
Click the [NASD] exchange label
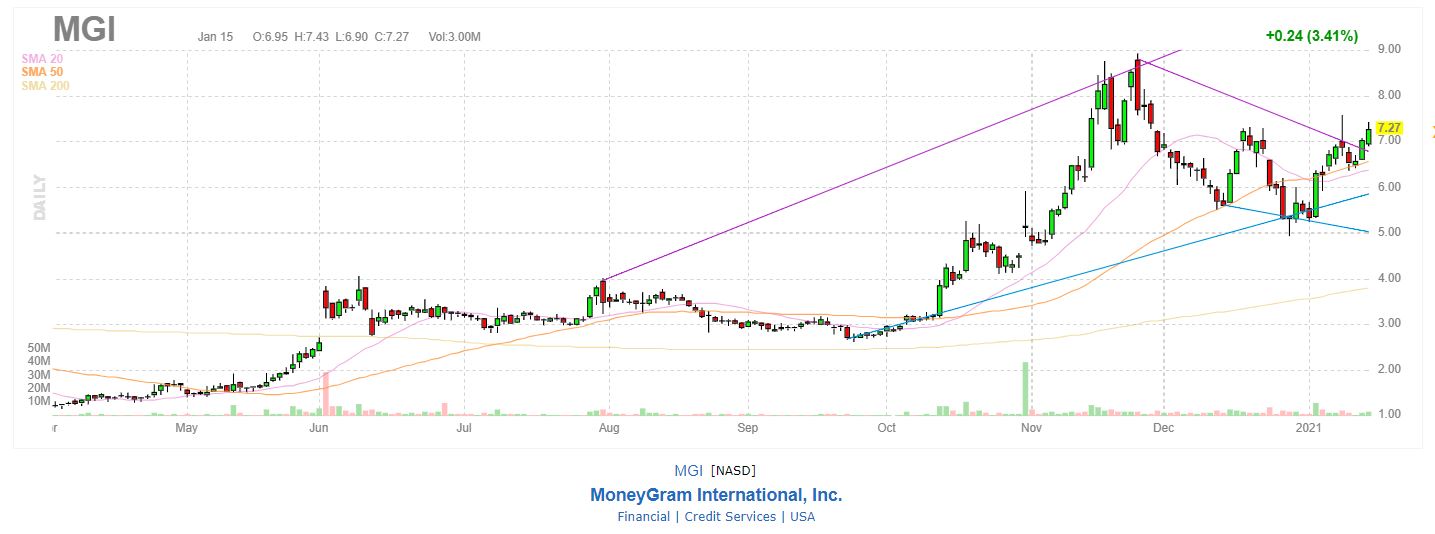(x=736, y=471)
